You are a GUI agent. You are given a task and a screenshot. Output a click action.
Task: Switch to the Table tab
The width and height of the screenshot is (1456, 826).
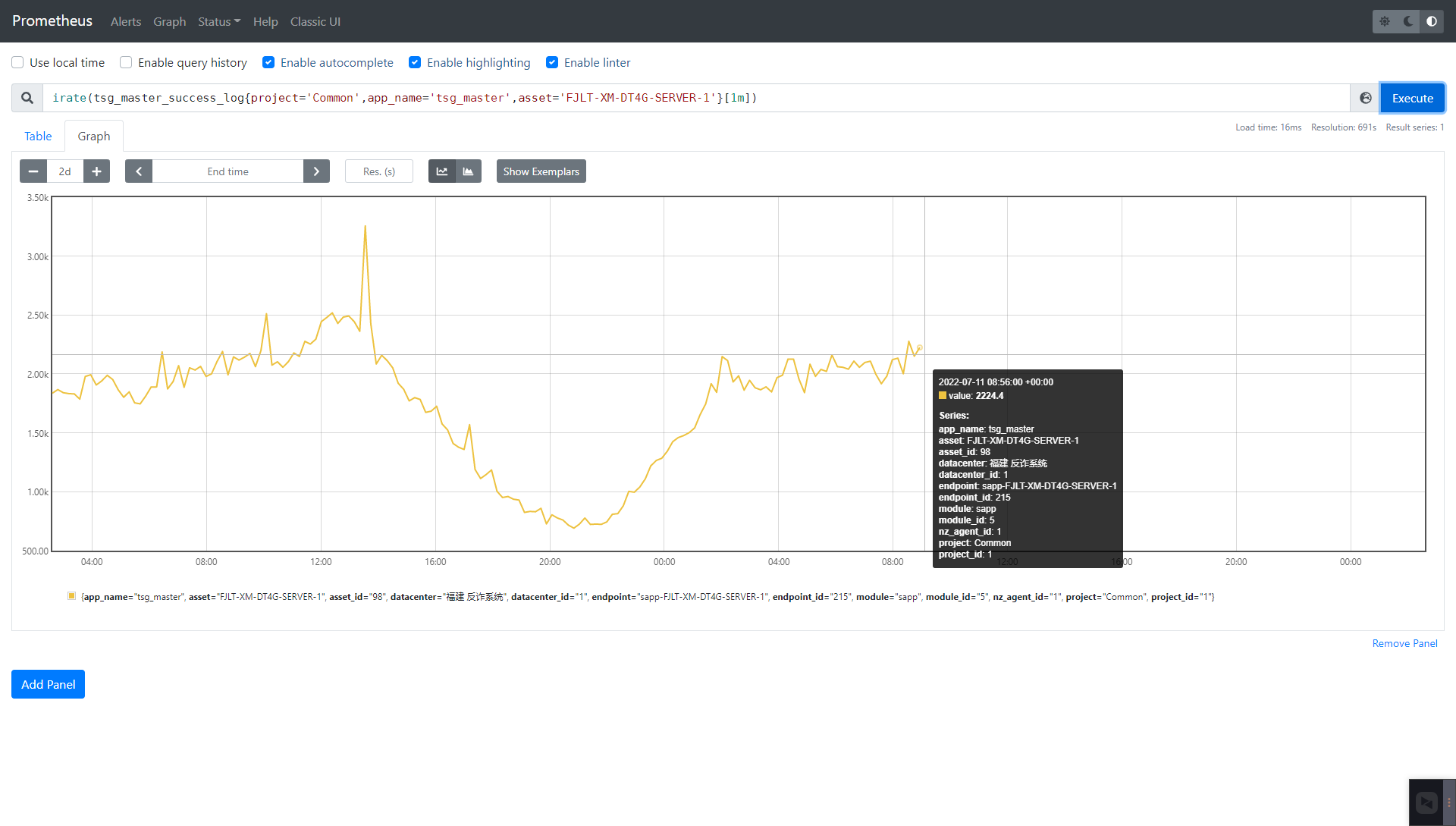[38, 136]
